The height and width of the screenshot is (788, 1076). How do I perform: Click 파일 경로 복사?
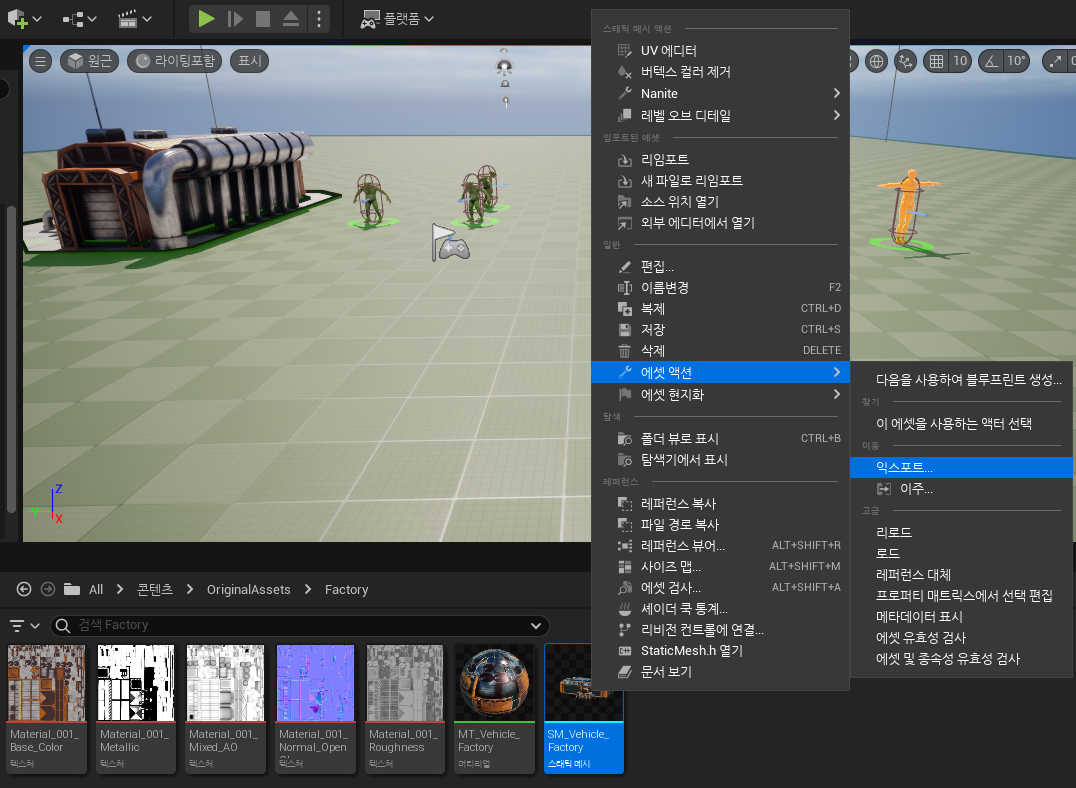[721, 524]
